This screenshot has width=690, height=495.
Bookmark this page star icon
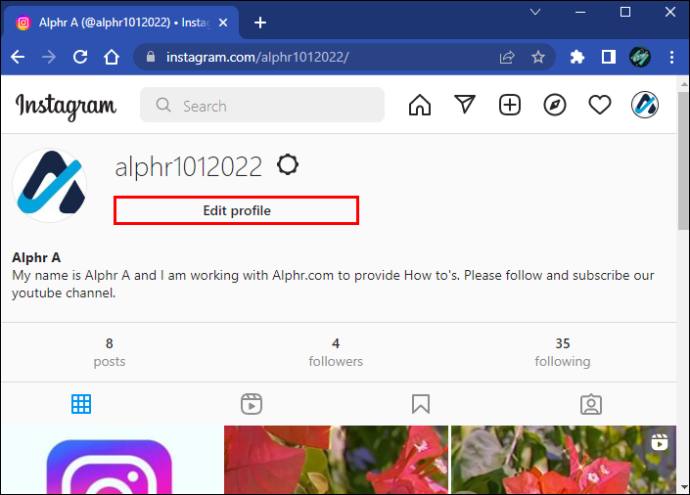(538, 57)
